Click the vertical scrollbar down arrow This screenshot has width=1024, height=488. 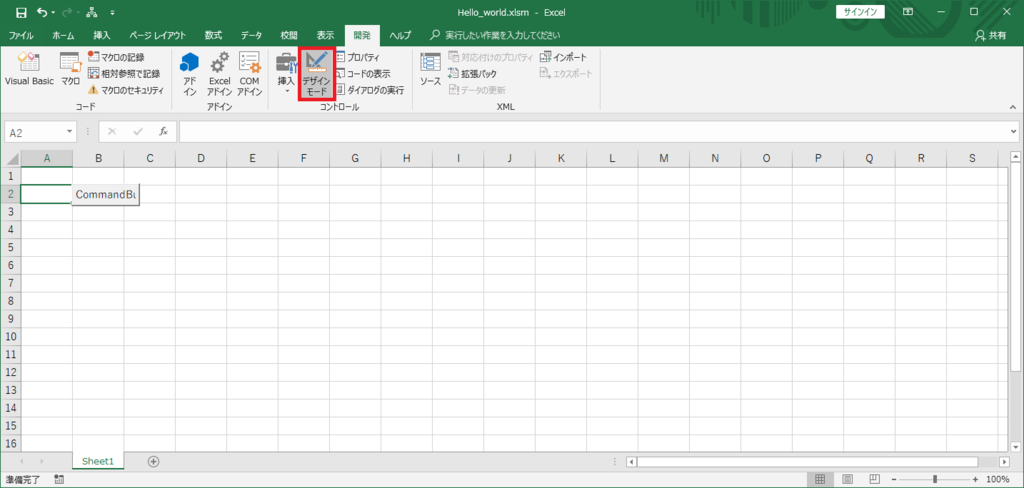(x=1016, y=447)
